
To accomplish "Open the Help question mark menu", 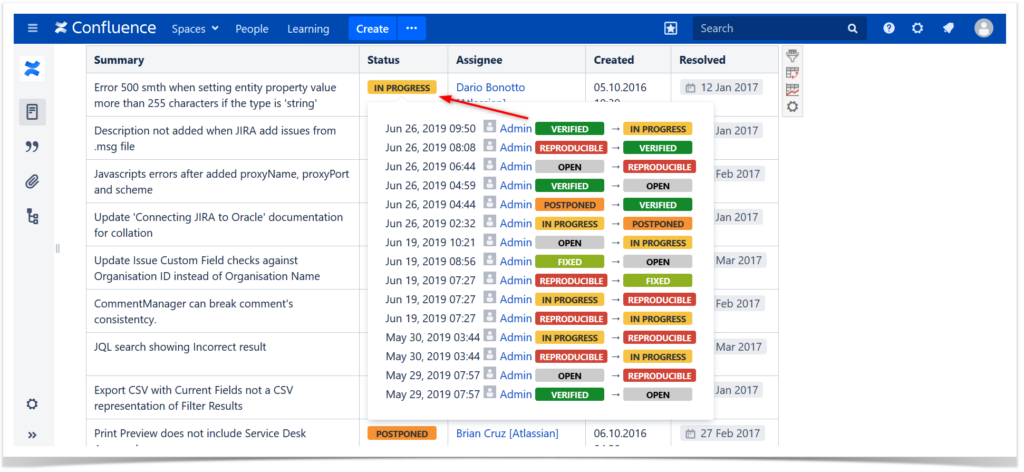I will (x=889, y=29).
